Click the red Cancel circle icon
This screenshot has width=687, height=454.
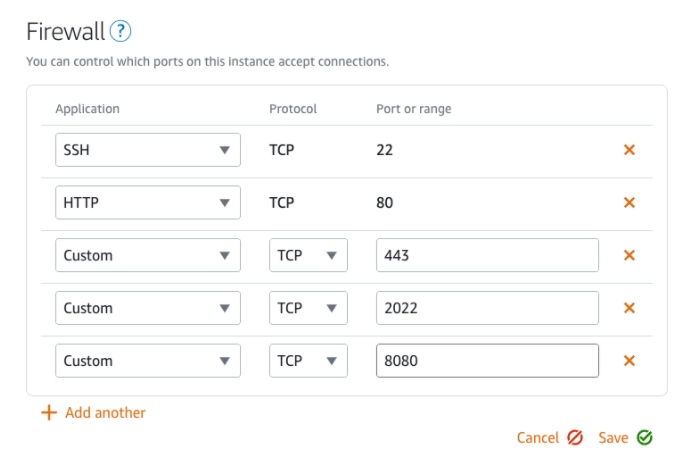575,438
